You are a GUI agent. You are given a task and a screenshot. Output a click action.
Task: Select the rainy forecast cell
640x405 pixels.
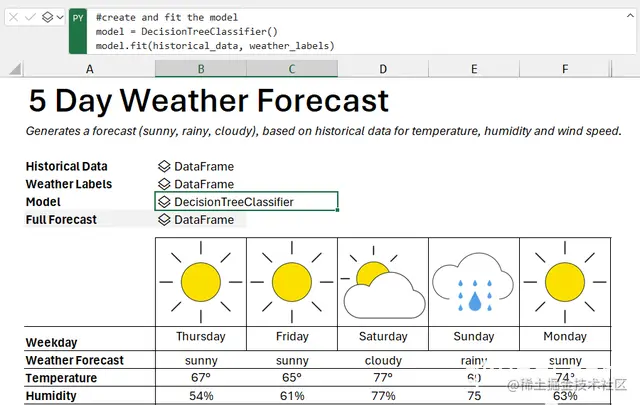[474, 360]
